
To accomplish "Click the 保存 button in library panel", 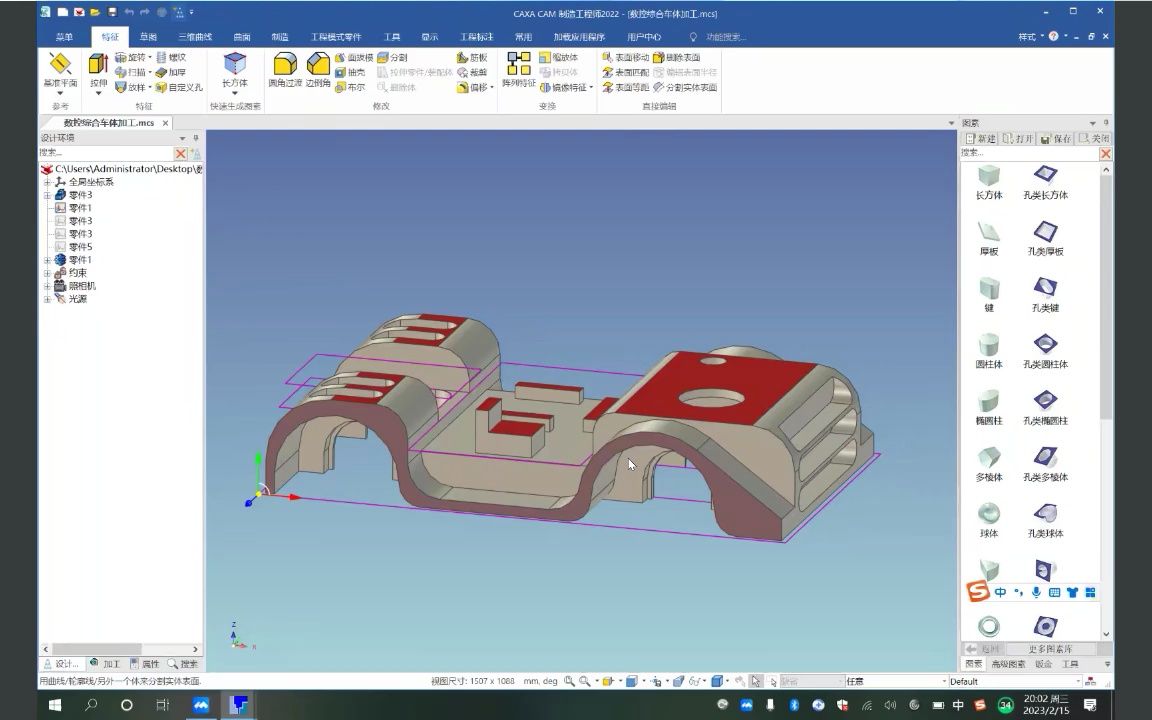I will point(1056,138).
